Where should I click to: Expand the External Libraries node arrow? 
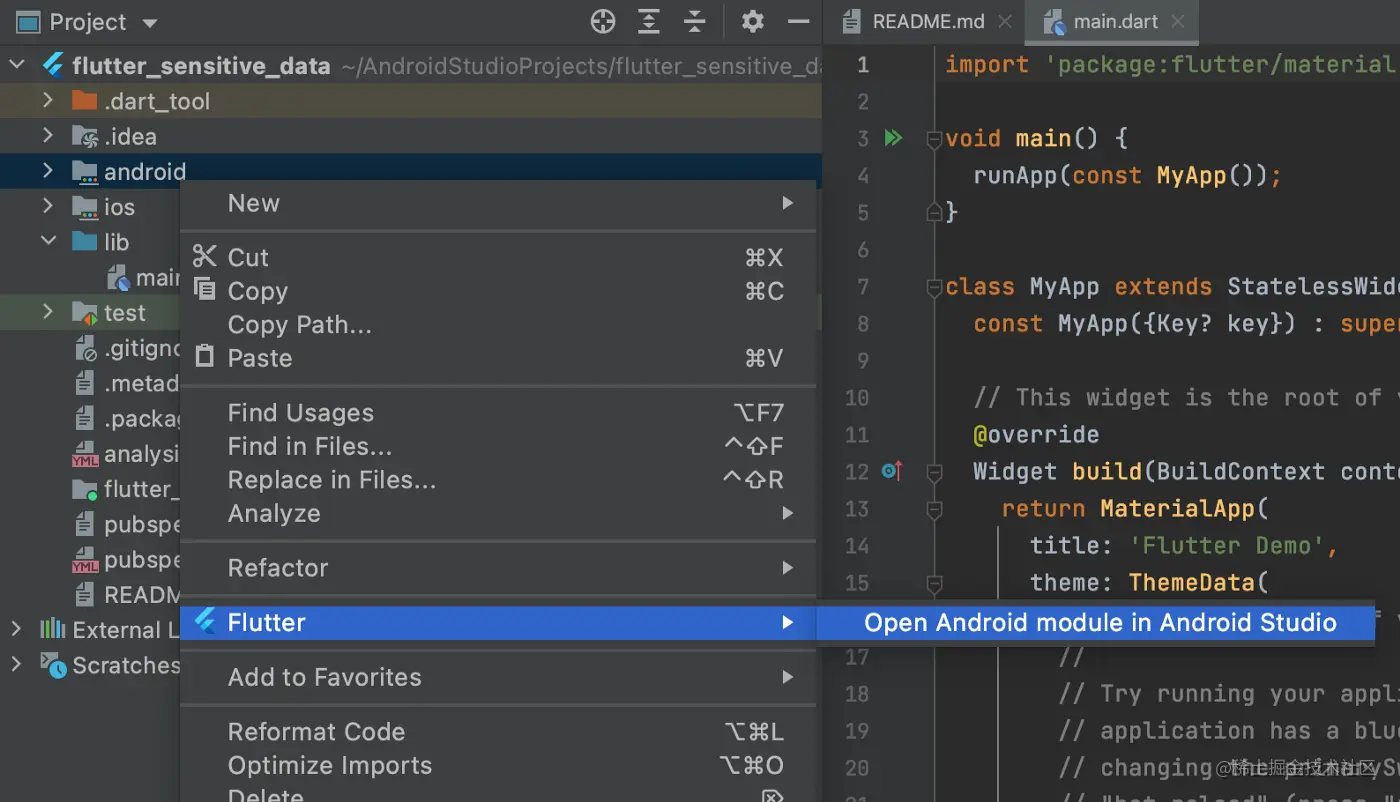click(x=16, y=629)
